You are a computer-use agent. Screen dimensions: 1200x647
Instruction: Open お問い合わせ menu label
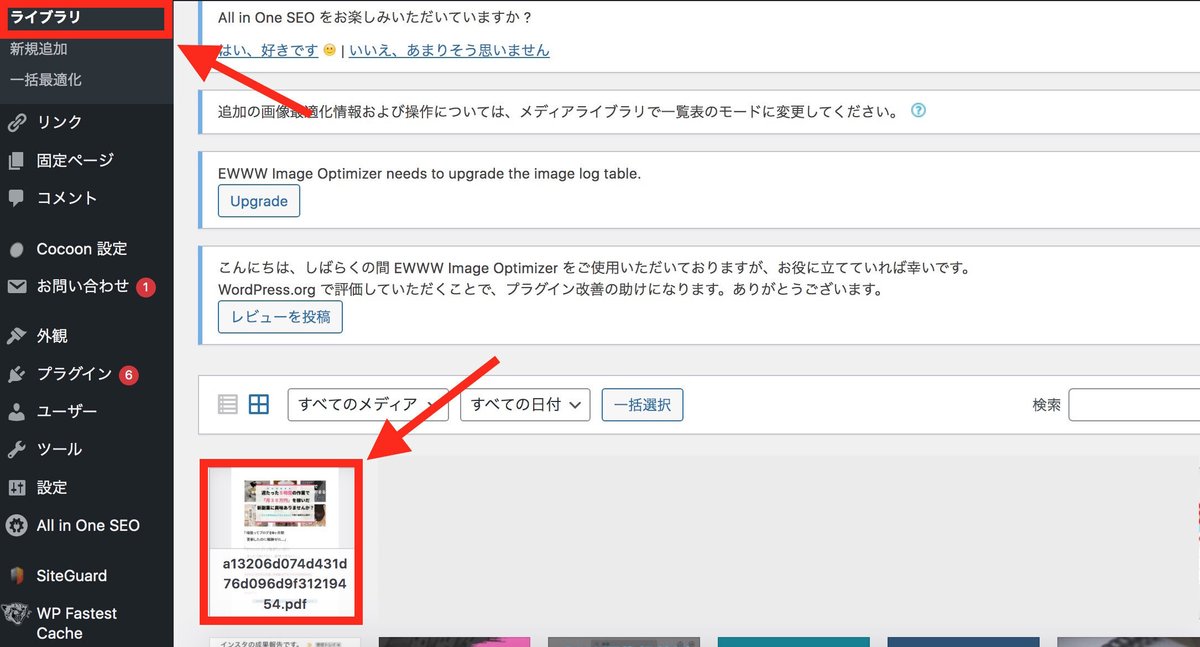coord(83,286)
